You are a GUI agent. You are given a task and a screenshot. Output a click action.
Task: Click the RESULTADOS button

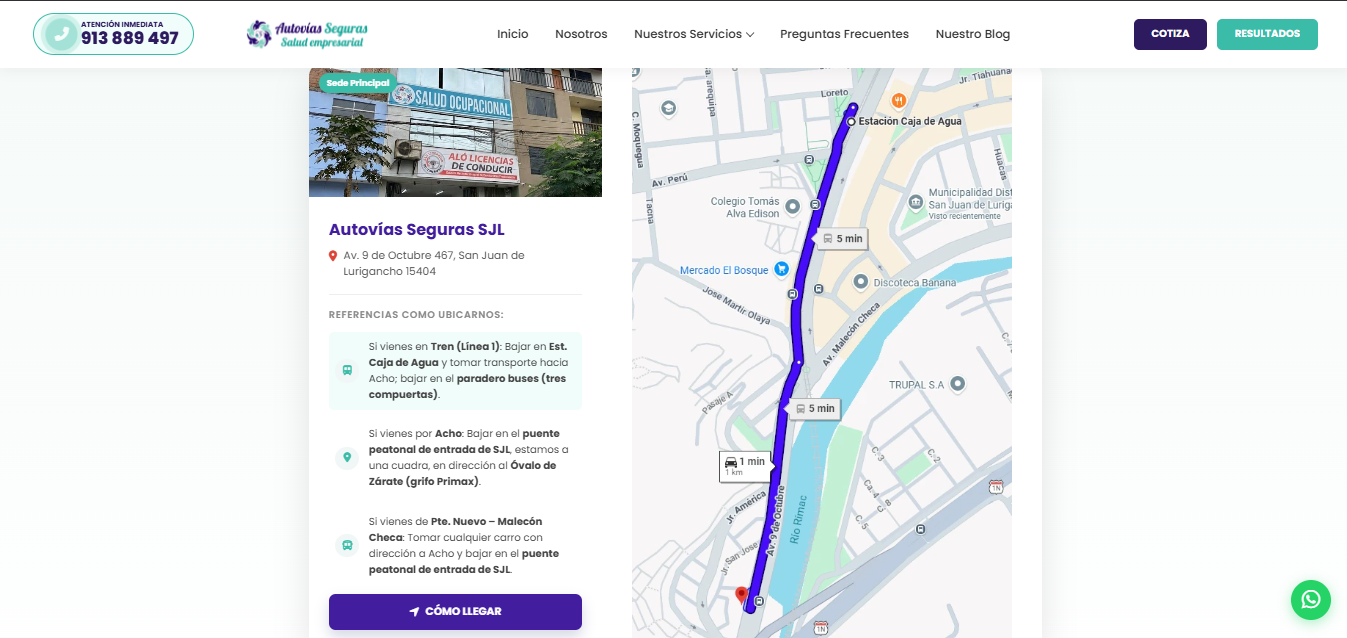1267,34
